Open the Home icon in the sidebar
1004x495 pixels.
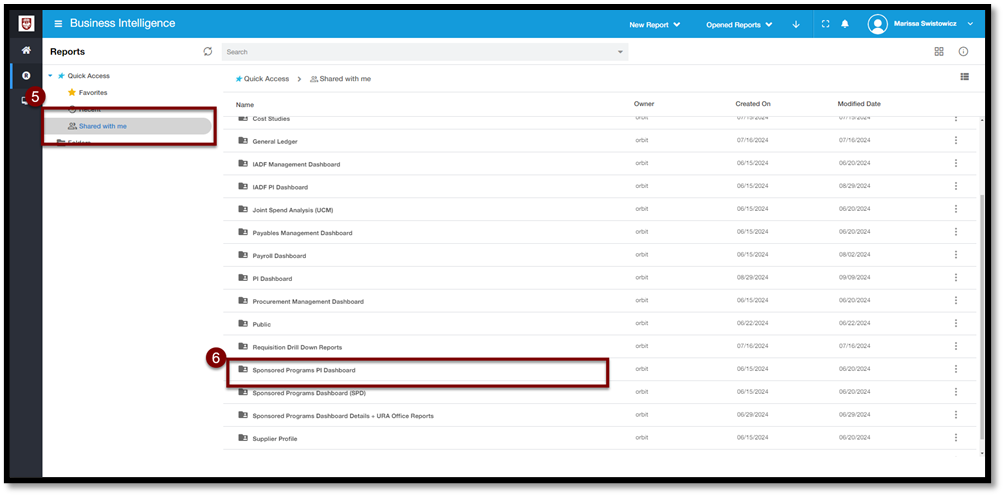click(26, 50)
